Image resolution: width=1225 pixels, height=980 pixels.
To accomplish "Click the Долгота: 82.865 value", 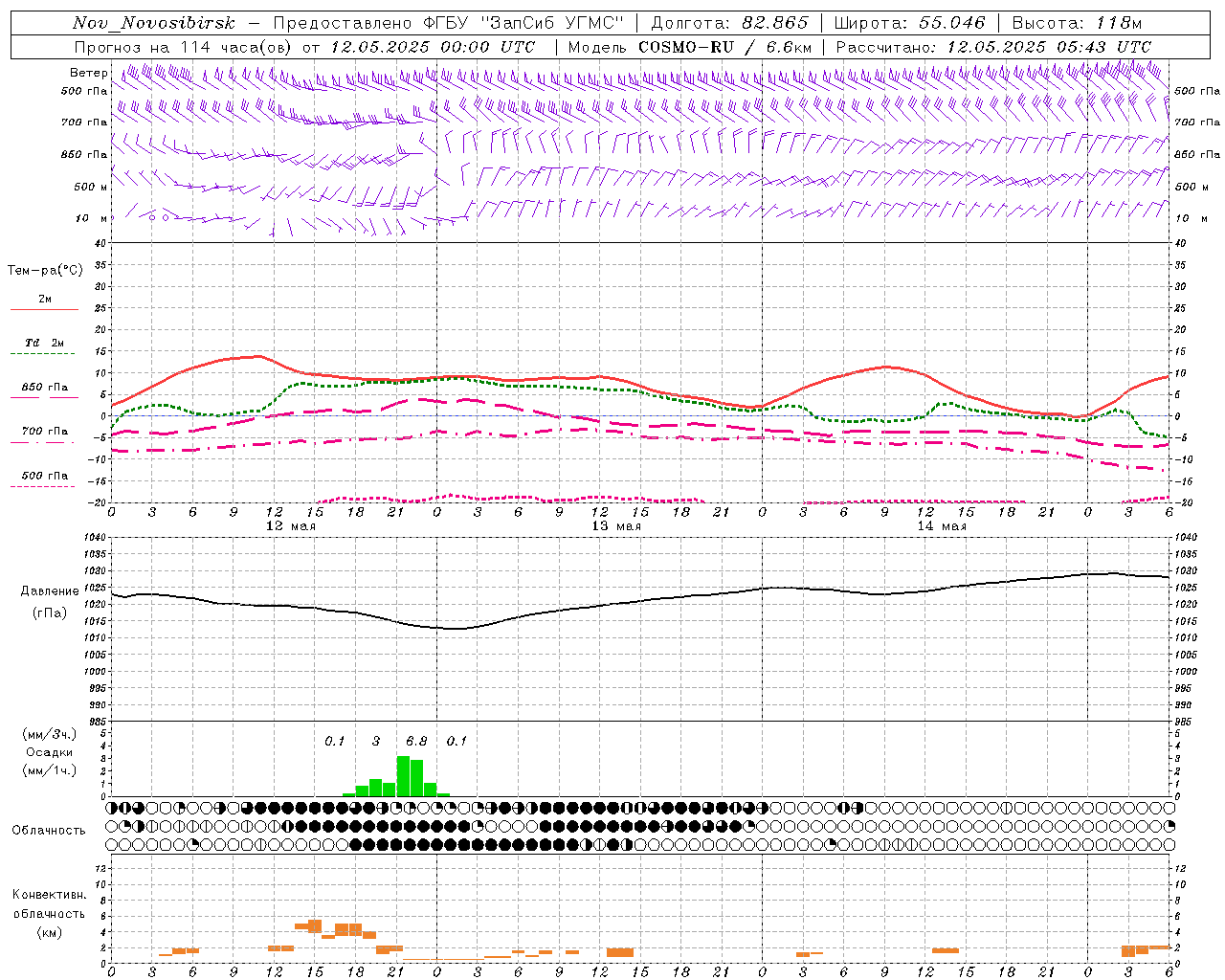I will [x=729, y=23].
